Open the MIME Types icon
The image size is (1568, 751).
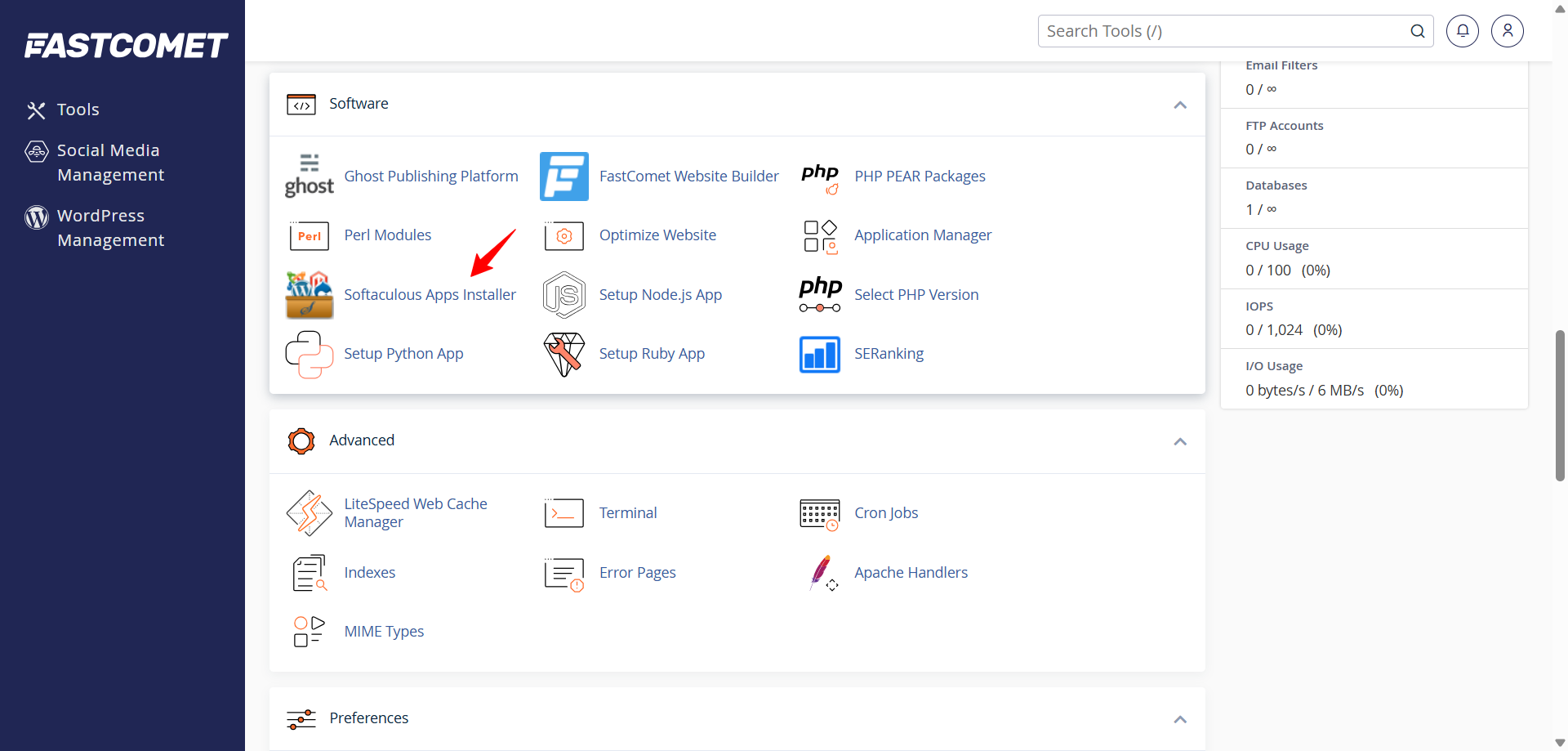pyautogui.click(x=310, y=632)
